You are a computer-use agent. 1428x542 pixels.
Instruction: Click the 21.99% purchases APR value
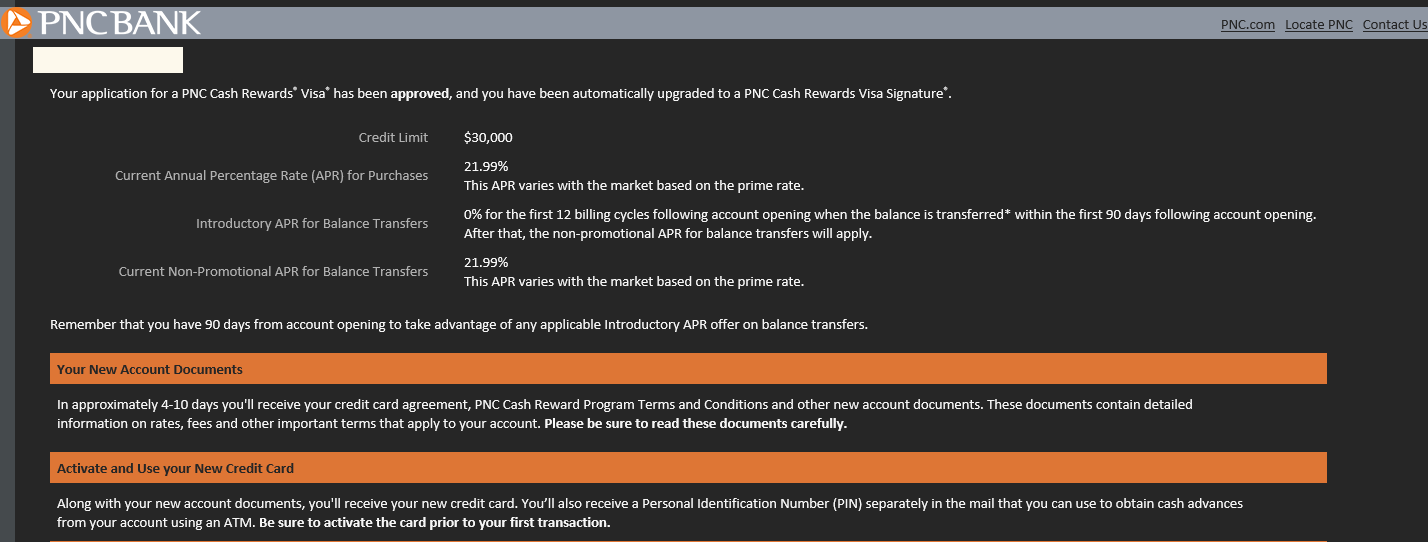click(x=486, y=166)
